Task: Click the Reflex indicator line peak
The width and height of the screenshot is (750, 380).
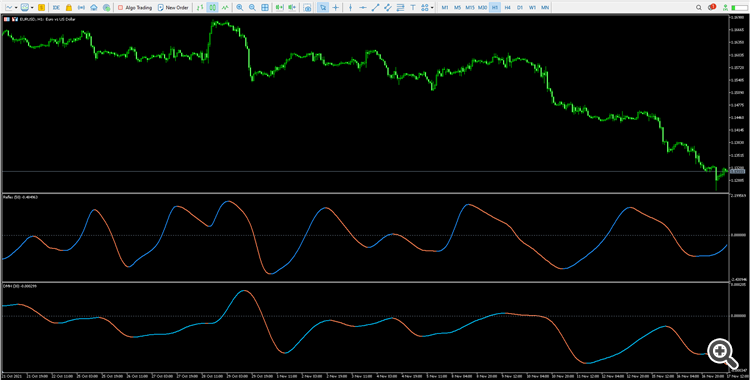Action: [x=229, y=201]
